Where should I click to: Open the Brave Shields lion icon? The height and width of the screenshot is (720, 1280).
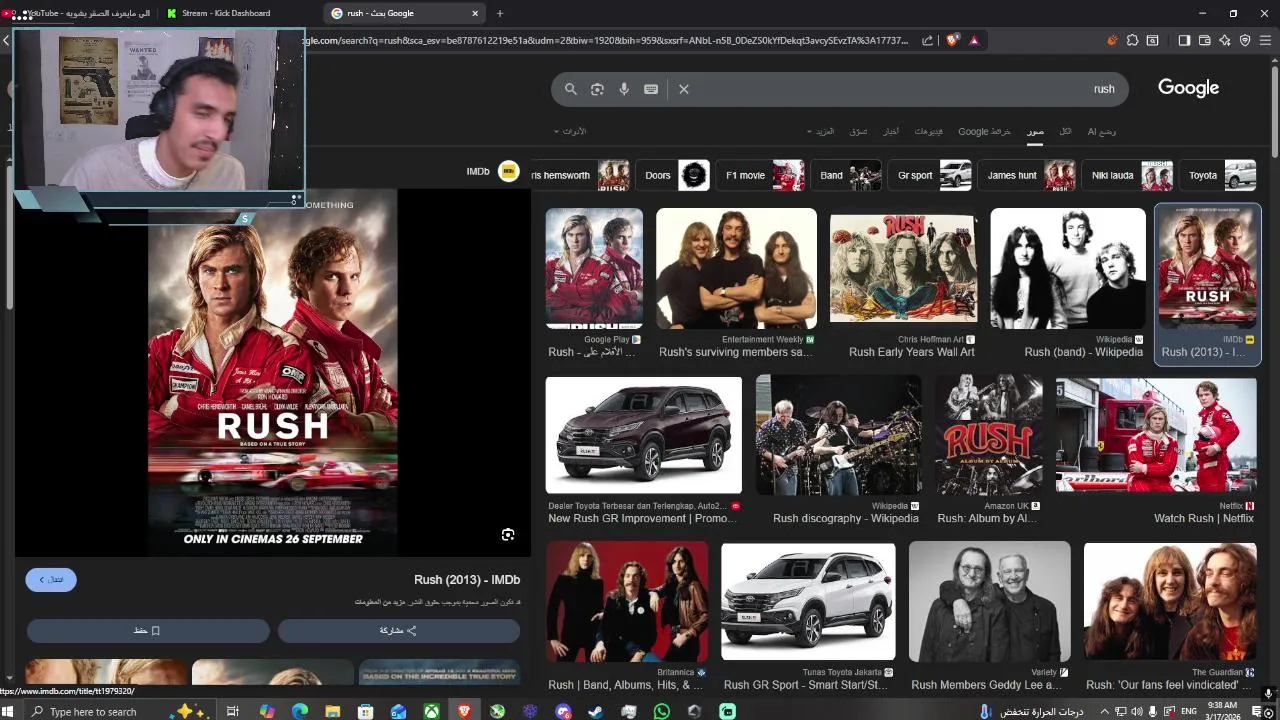(952, 40)
